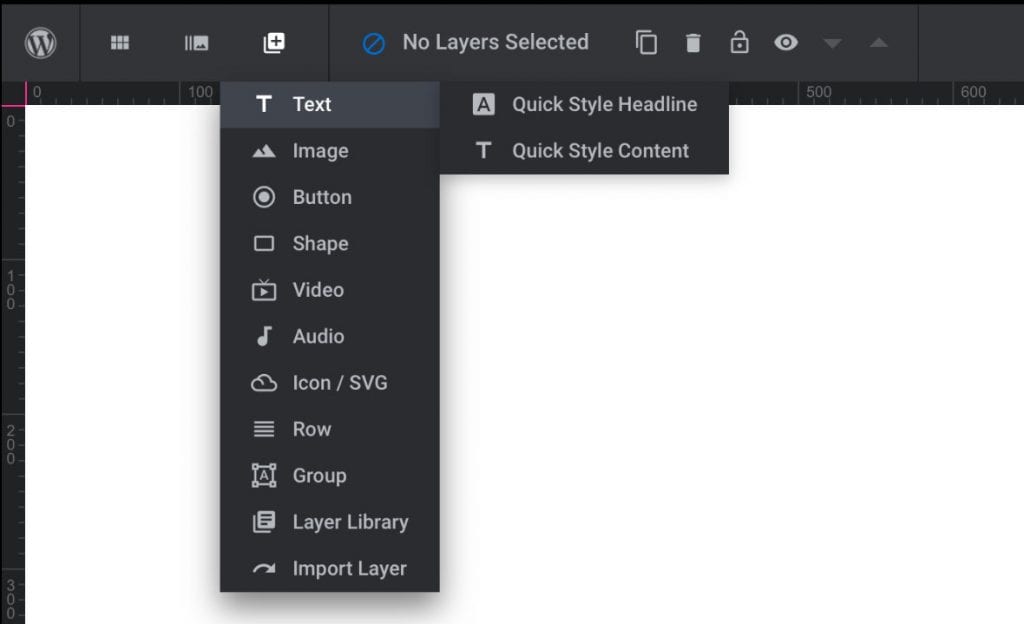This screenshot has height=624, width=1024.
Task: Toggle layer visibility eye icon
Action: coord(786,43)
